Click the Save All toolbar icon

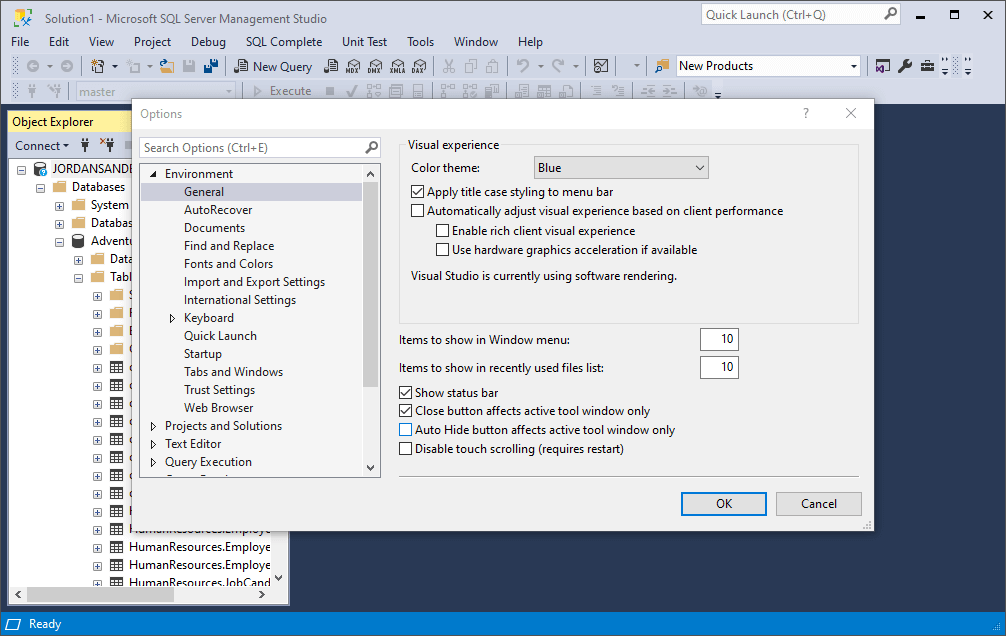(210, 66)
